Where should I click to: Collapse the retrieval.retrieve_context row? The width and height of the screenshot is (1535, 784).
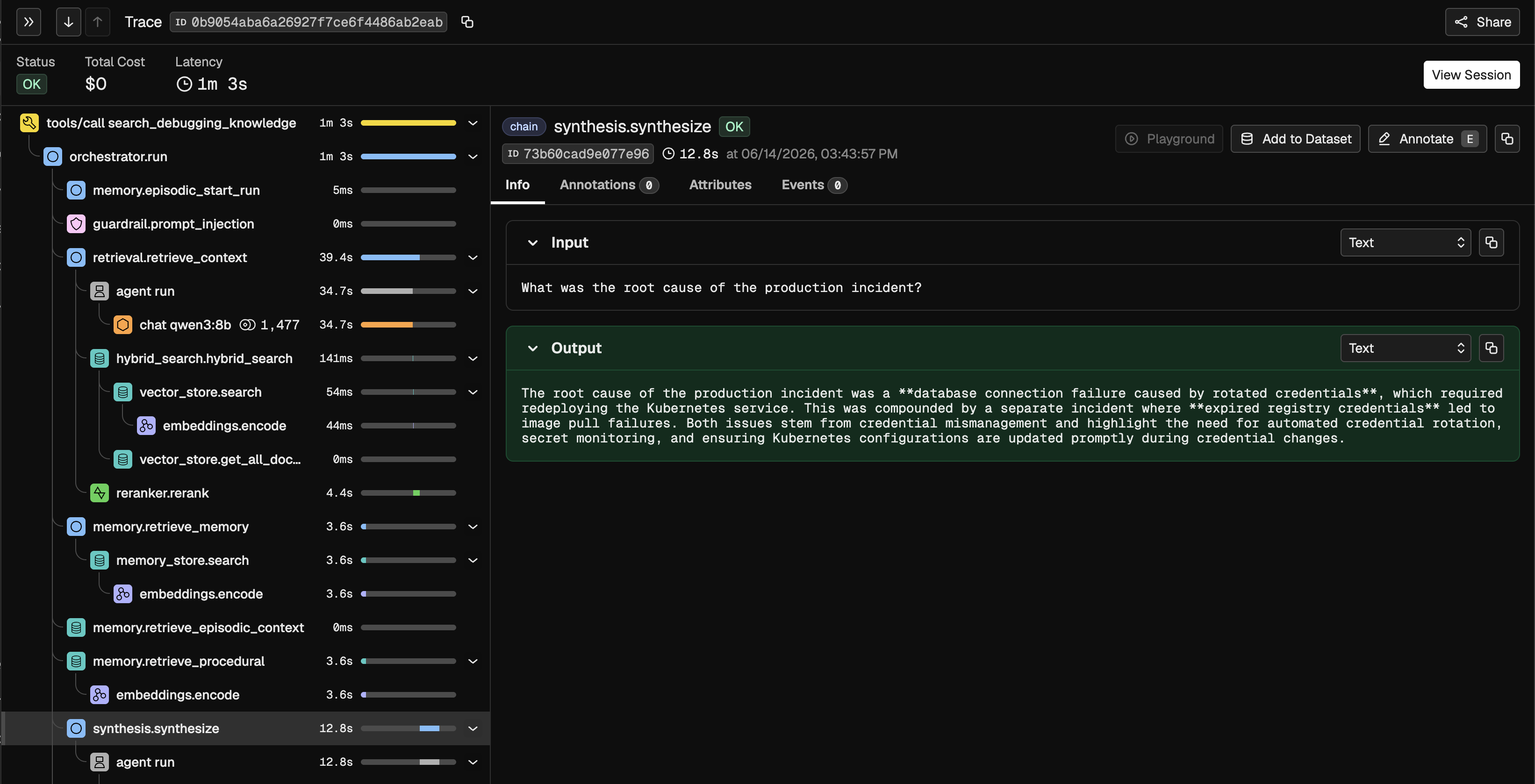pos(473,257)
